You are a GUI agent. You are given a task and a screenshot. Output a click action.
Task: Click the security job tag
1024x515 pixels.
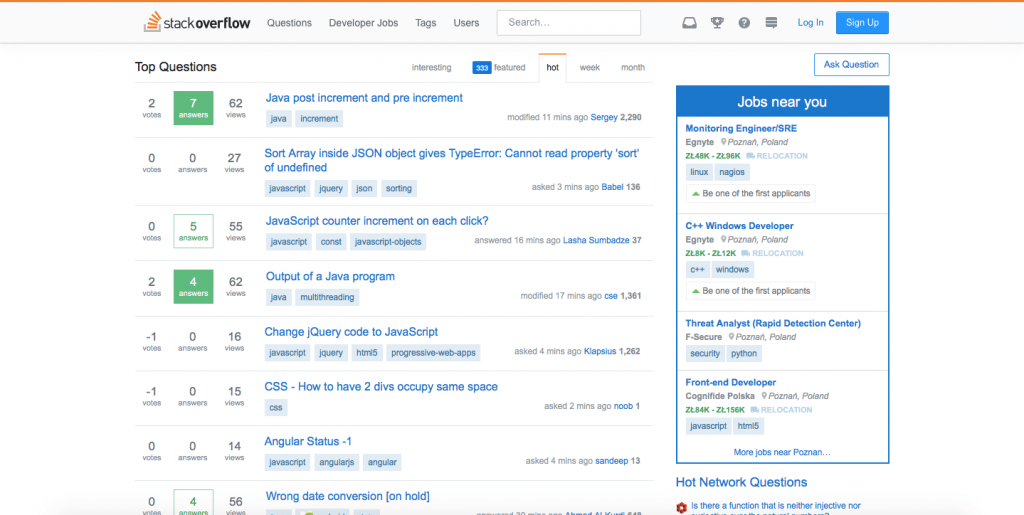click(x=705, y=354)
